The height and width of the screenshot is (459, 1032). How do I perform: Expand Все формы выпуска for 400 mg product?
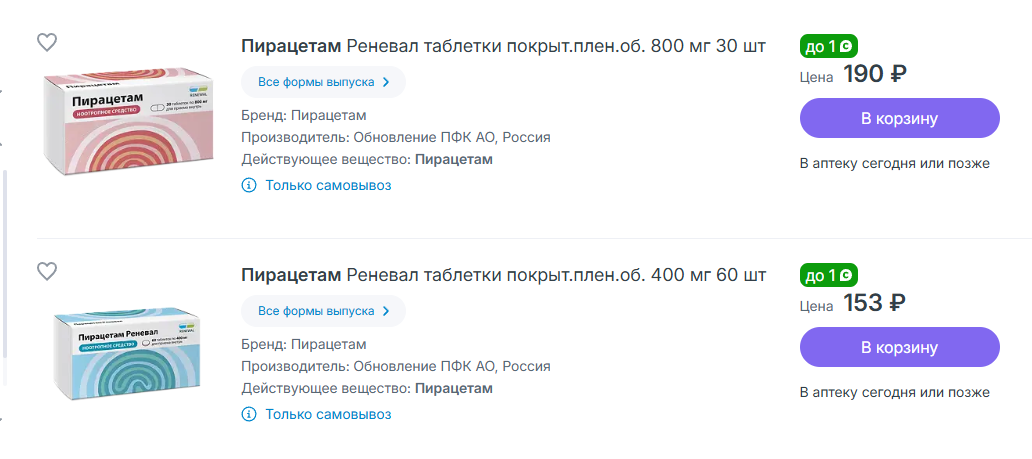click(x=323, y=311)
